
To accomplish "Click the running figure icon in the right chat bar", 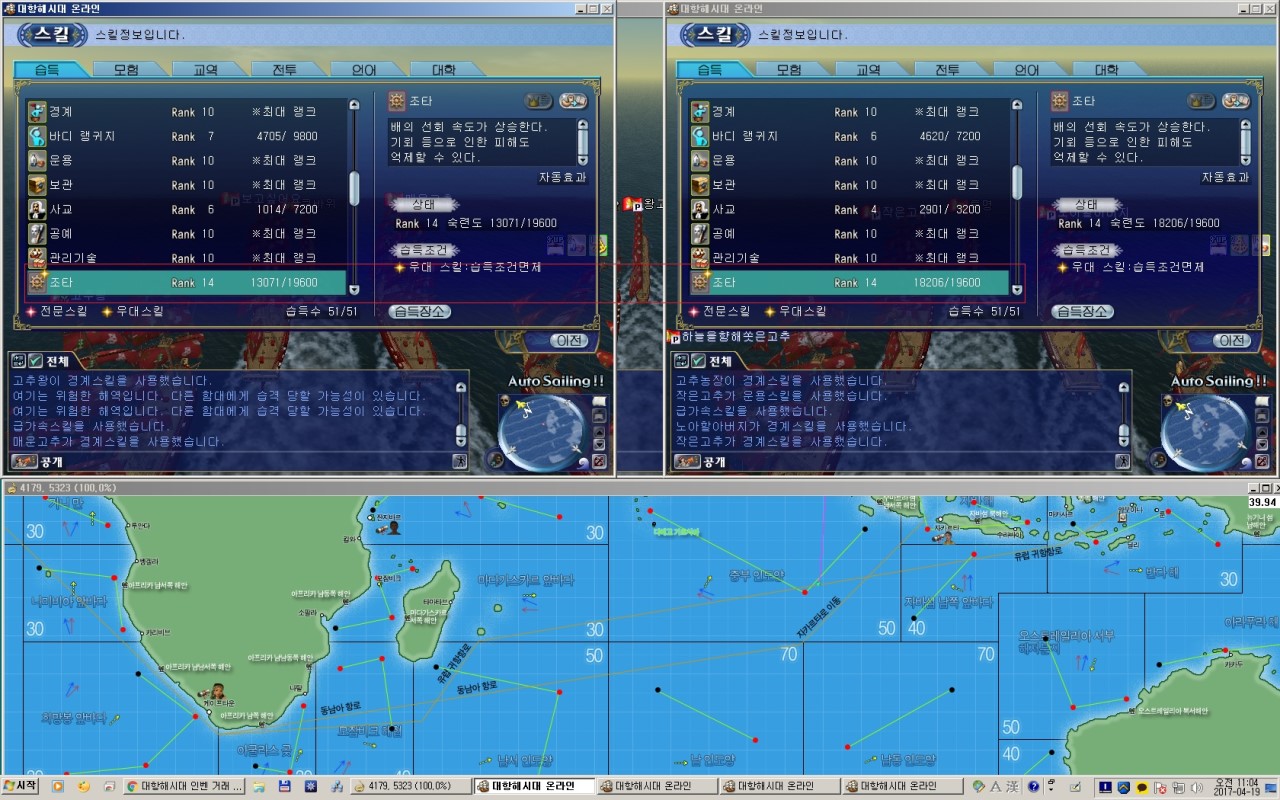I will pyautogui.click(x=1122, y=461).
